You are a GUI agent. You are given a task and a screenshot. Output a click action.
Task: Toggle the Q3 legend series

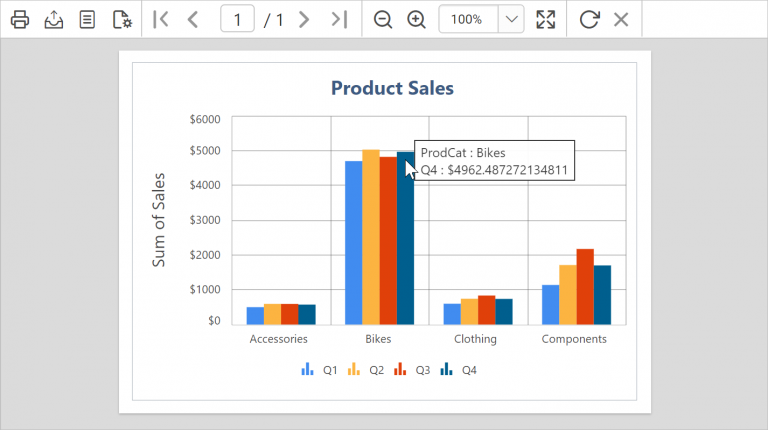click(x=412, y=370)
